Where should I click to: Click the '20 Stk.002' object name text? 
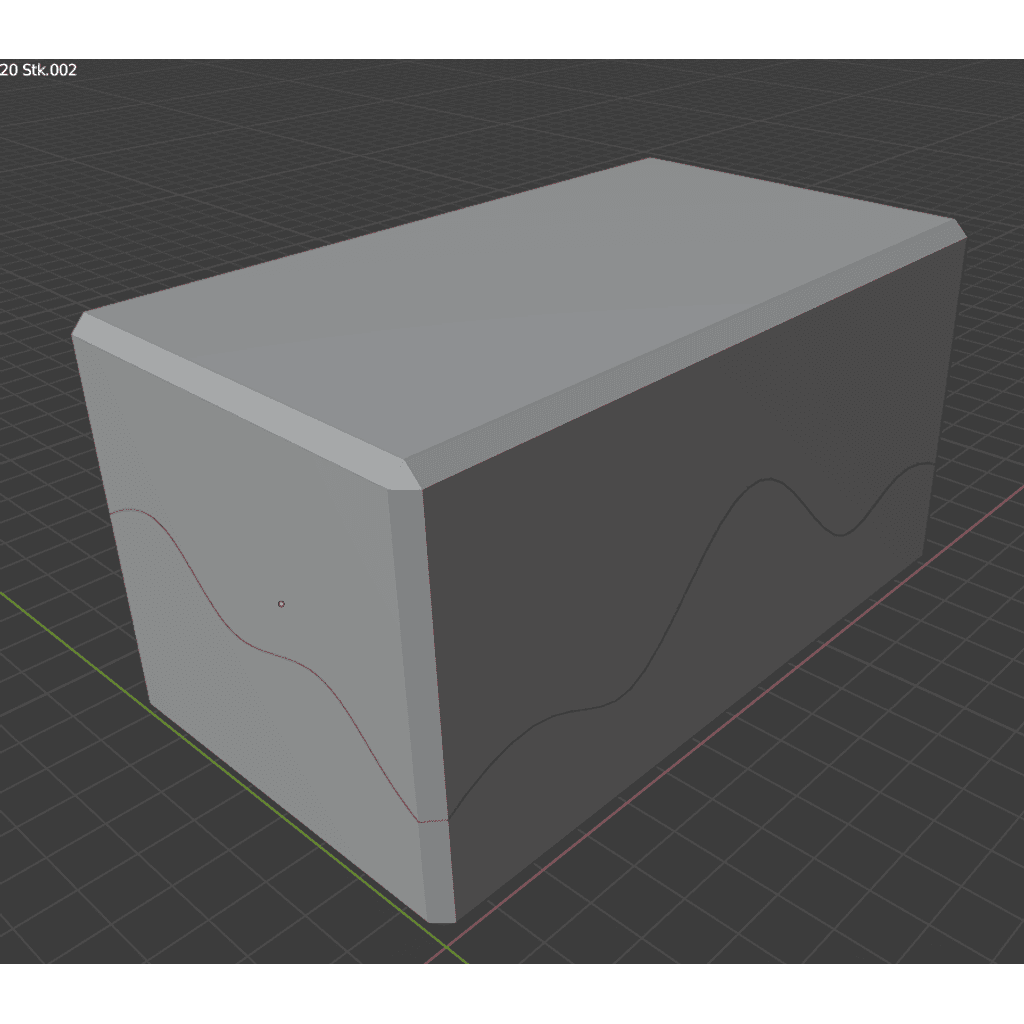click(39, 70)
